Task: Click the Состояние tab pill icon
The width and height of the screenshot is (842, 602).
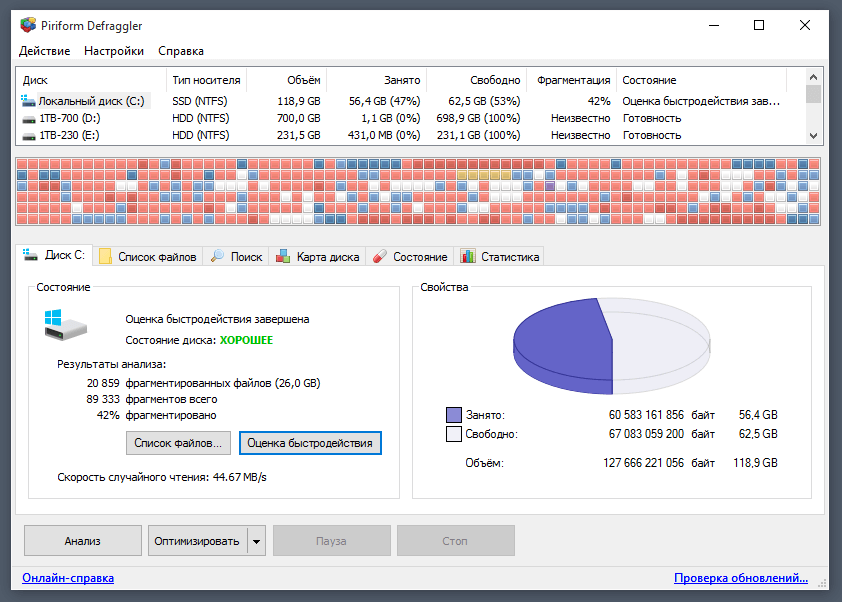Action: pyautogui.click(x=379, y=256)
